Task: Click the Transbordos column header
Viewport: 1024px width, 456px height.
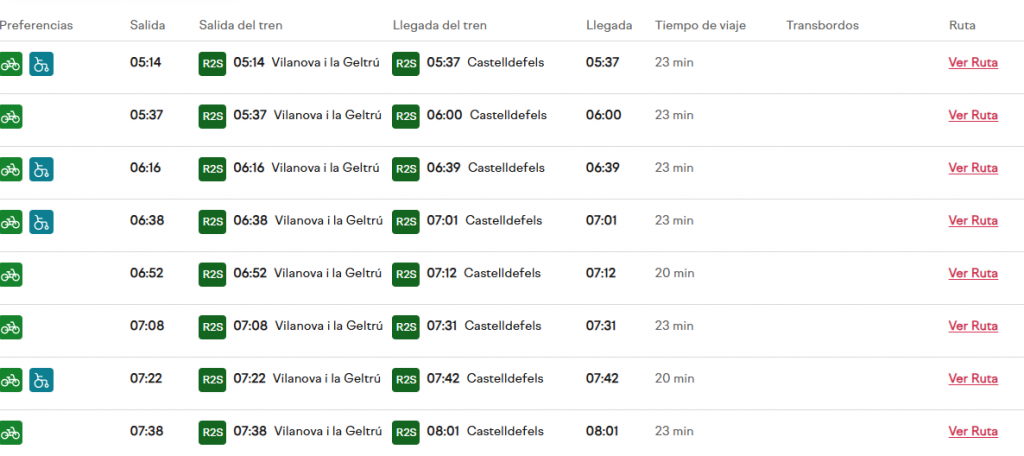Action: (x=822, y=25)
